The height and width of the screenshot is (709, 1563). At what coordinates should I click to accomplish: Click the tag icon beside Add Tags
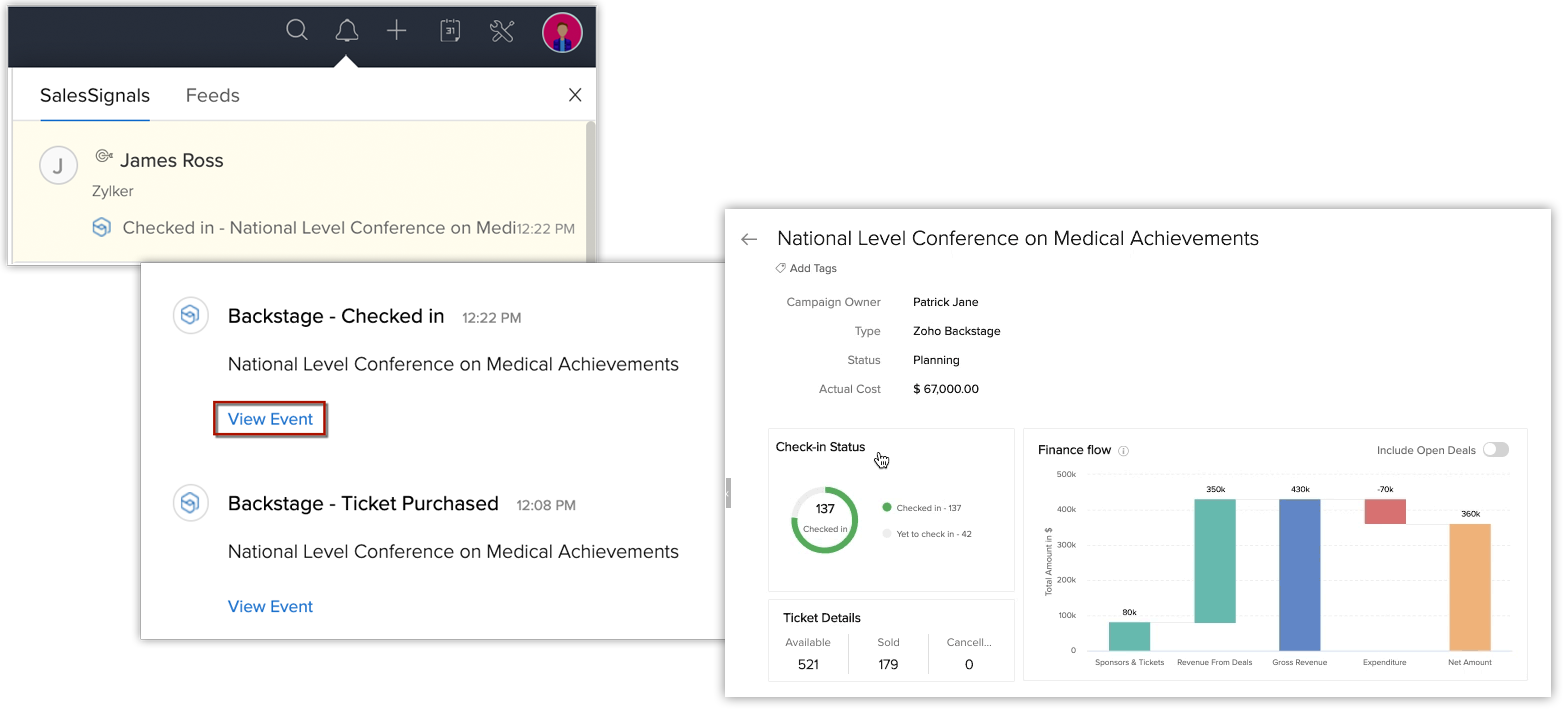pyautogui.click(x=781, y=268)
